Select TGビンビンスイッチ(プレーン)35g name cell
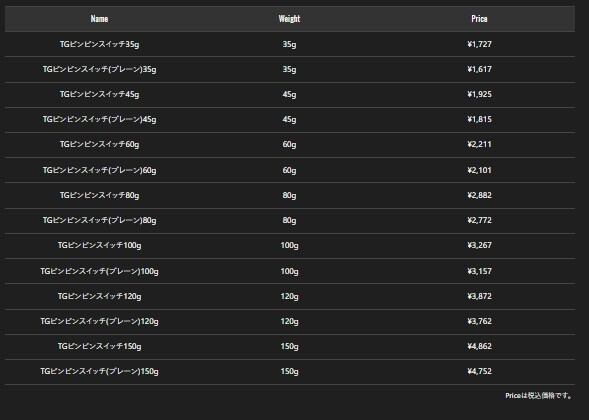 [x=100, y=69]
